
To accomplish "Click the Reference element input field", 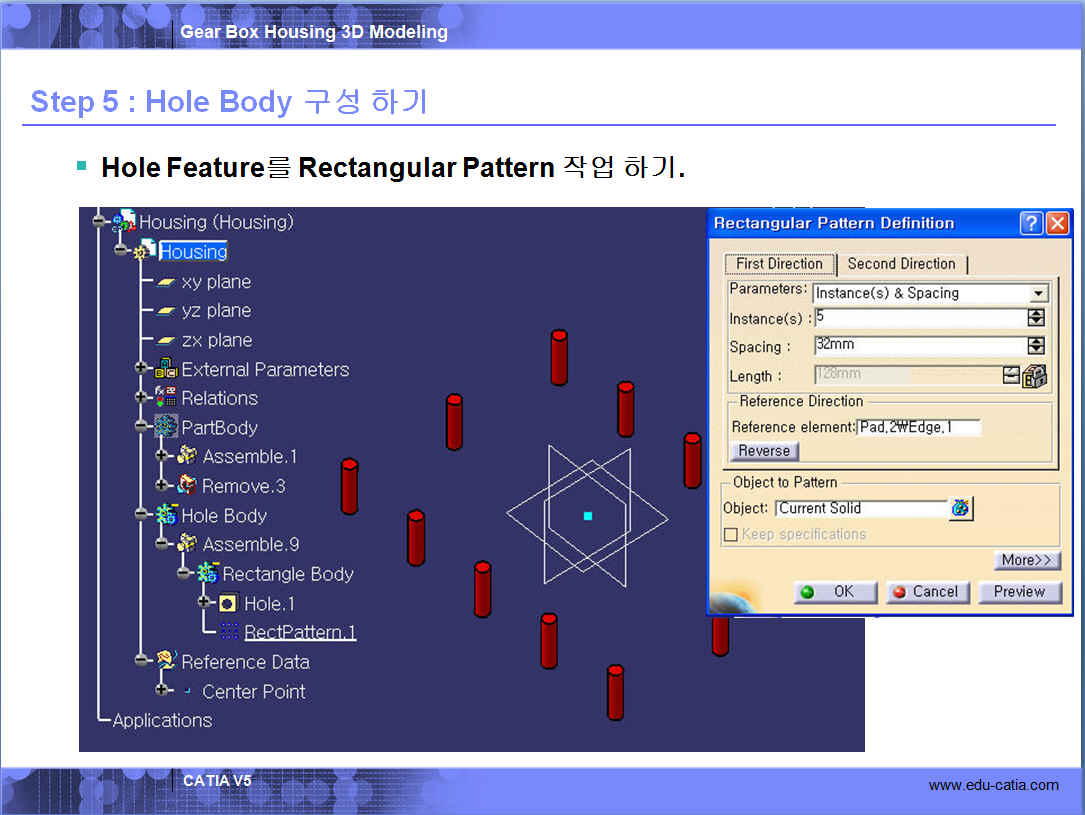I will [918, 427].
